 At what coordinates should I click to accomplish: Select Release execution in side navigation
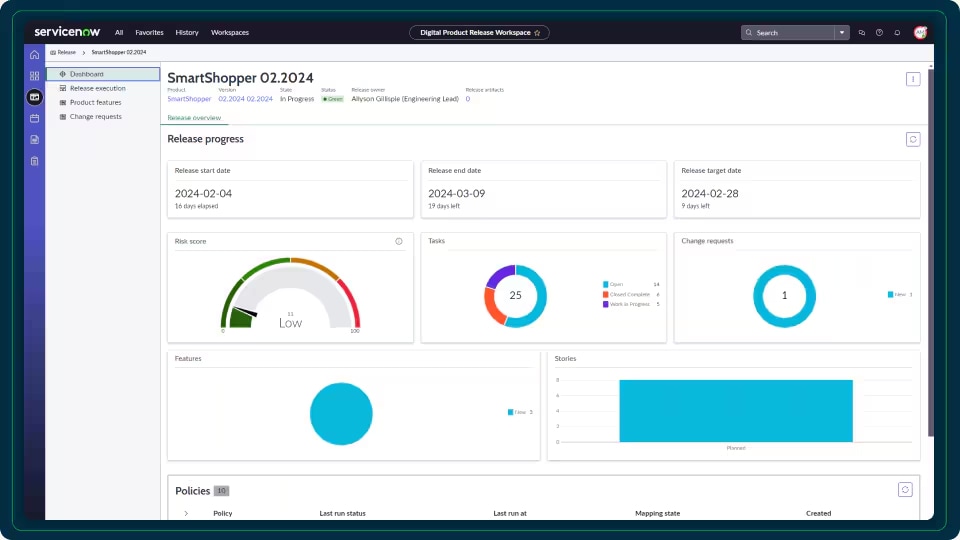pyautogui.click(x=97, y=88)
